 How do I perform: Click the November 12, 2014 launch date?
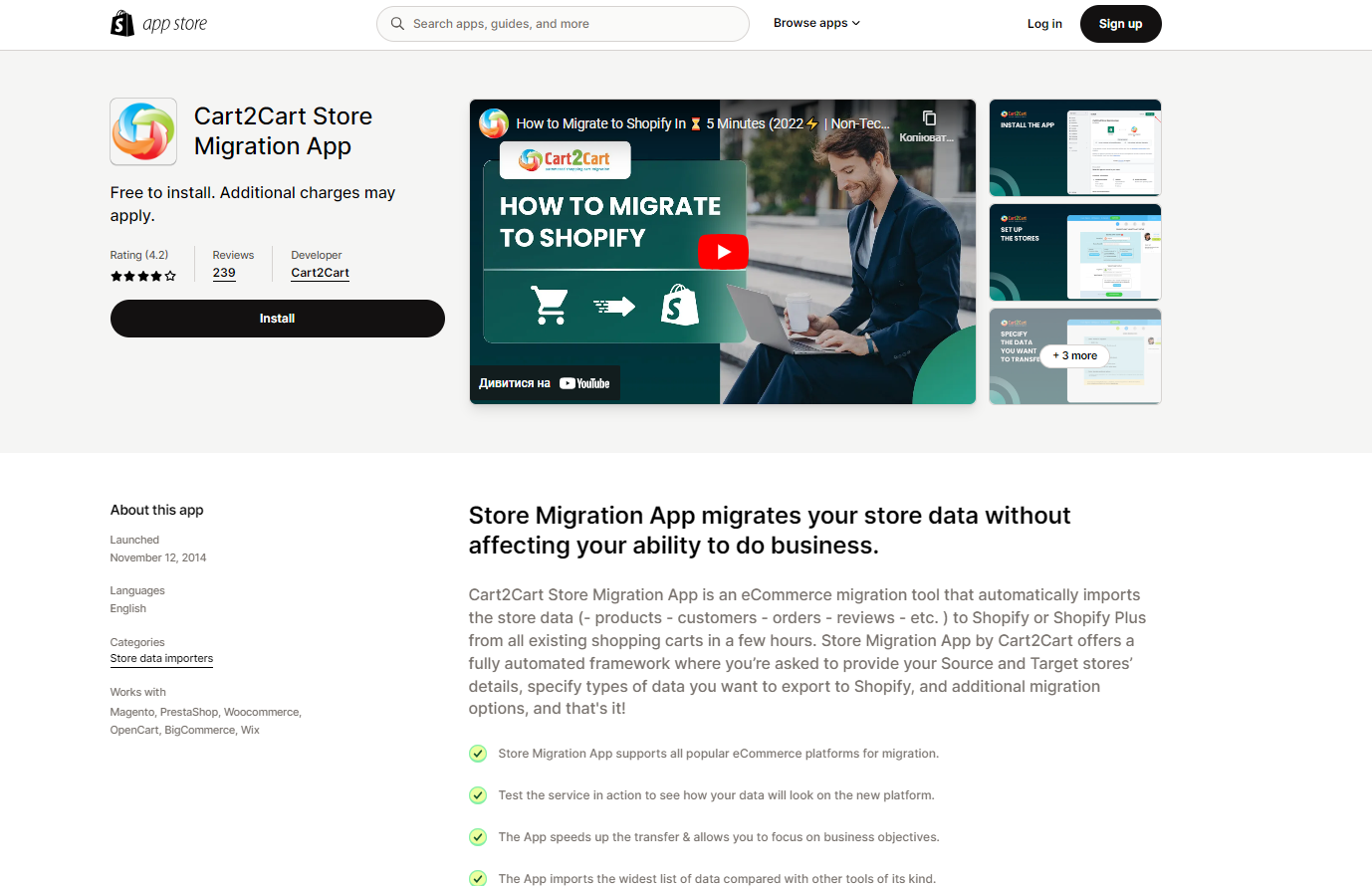point(158,557)
